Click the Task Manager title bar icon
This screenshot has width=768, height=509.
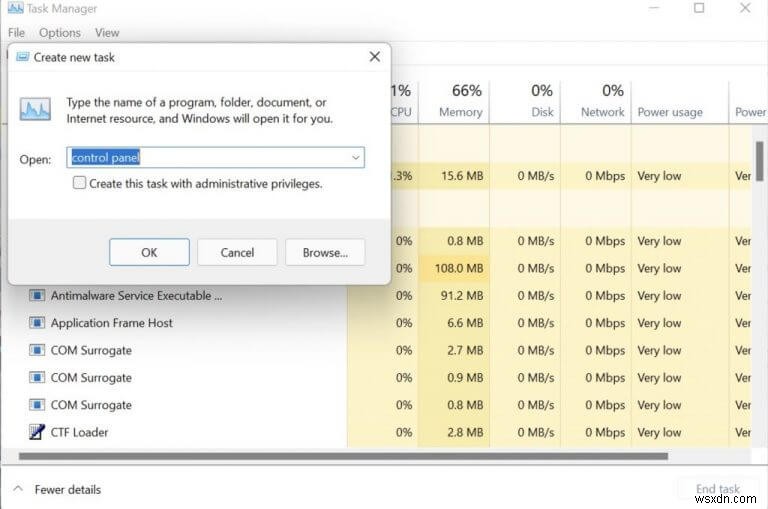[x=15, y=8]
